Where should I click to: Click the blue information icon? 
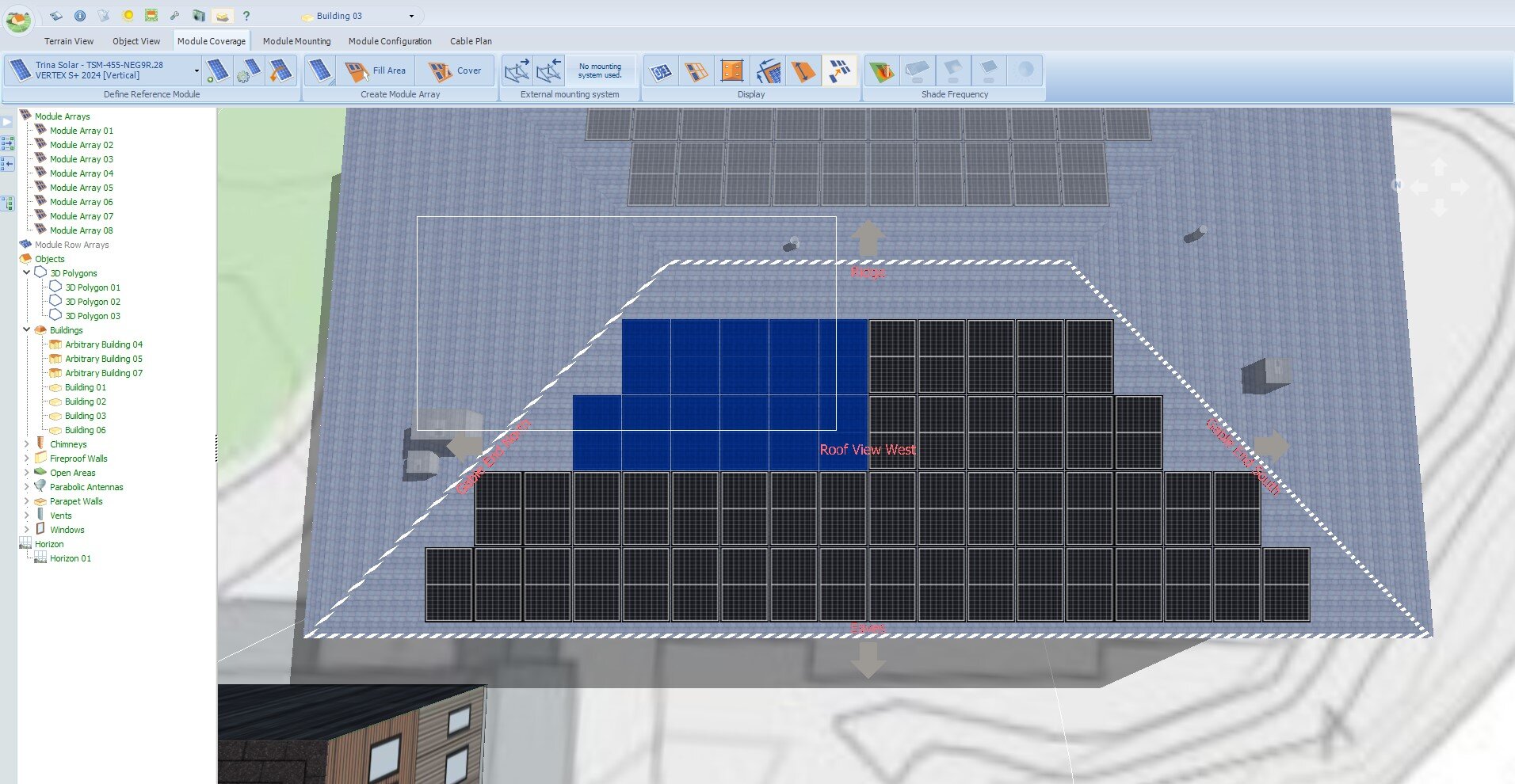click(x=80, y=16)
